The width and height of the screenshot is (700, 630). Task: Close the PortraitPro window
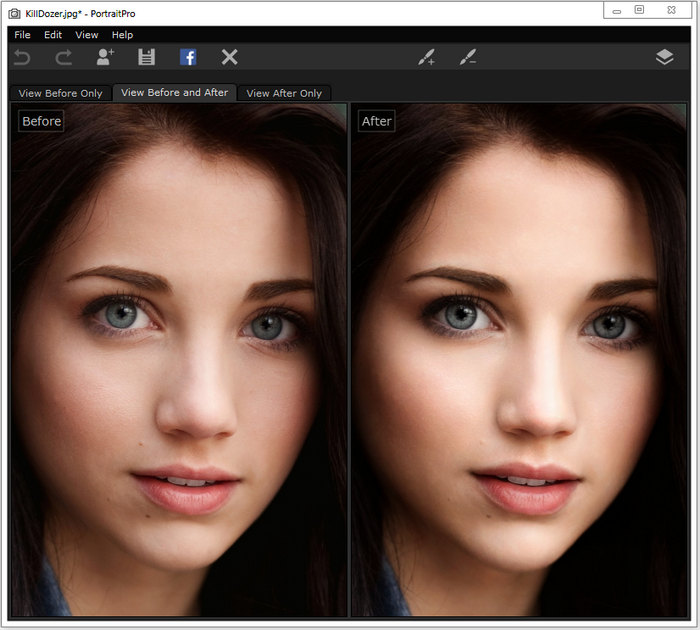pos(671,10)
